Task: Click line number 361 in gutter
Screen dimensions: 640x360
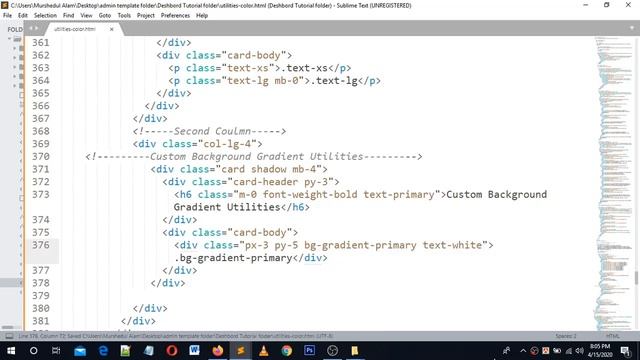Action: (x=41, y=42)
